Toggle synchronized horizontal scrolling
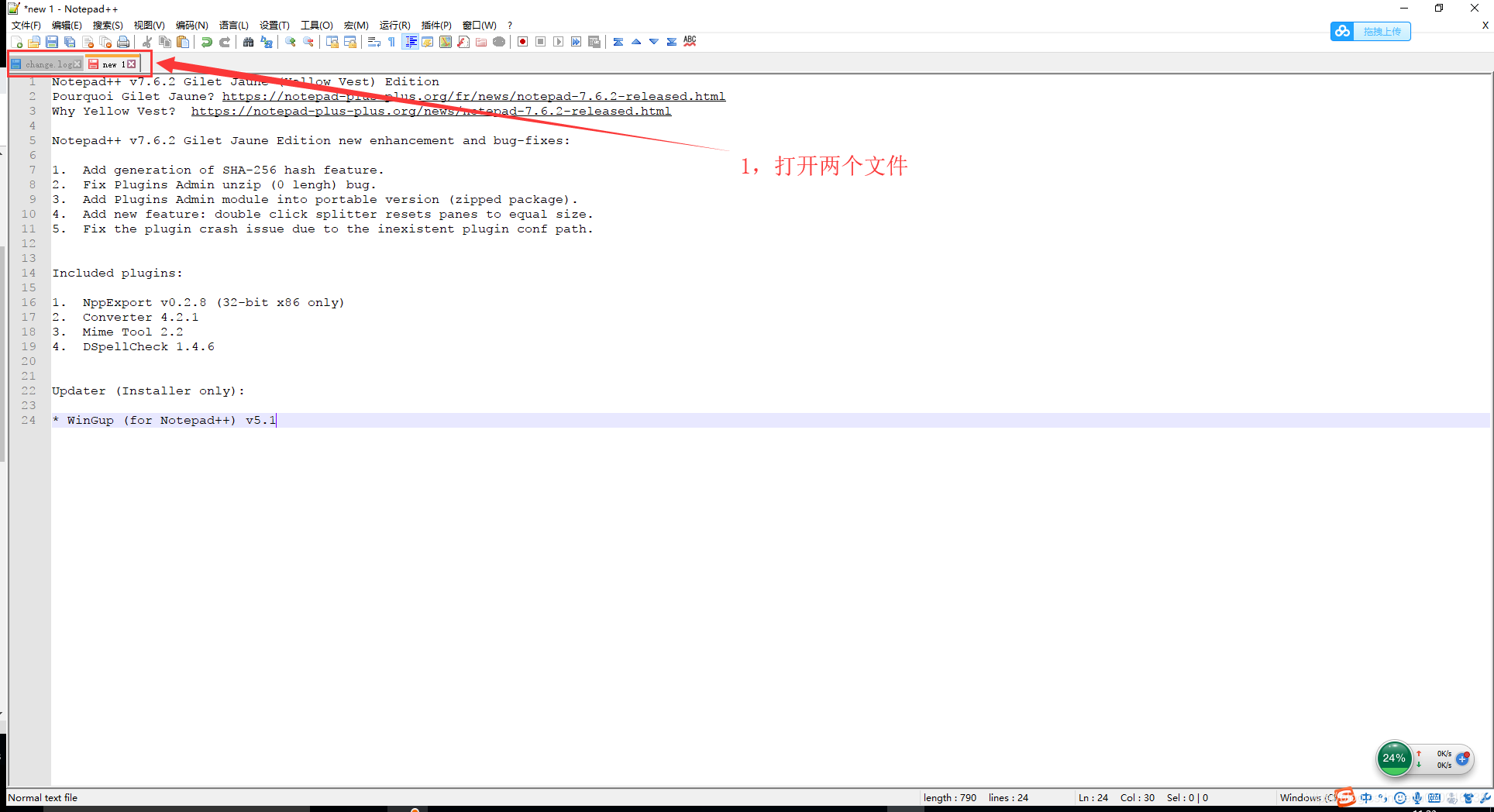The height and width of the screenshot is (812, 1494). tap(350, 42)
